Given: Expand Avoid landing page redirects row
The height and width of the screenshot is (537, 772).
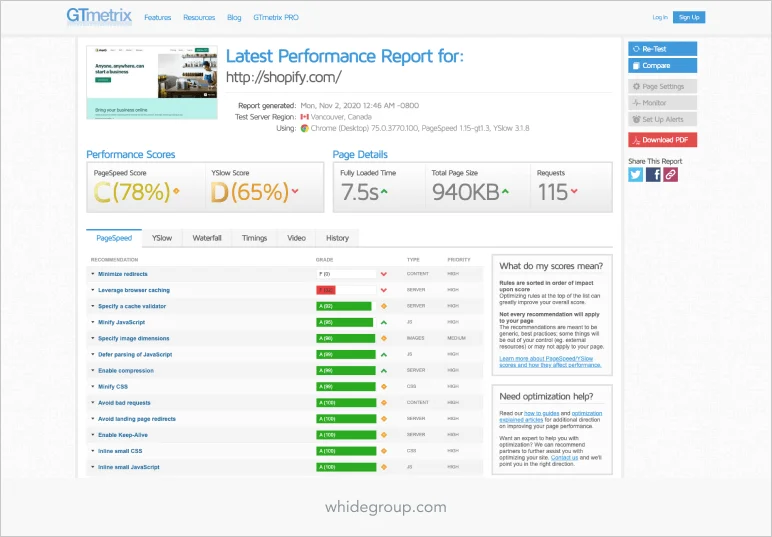Looking at the screenshot, I should click(x=93, y=419).
